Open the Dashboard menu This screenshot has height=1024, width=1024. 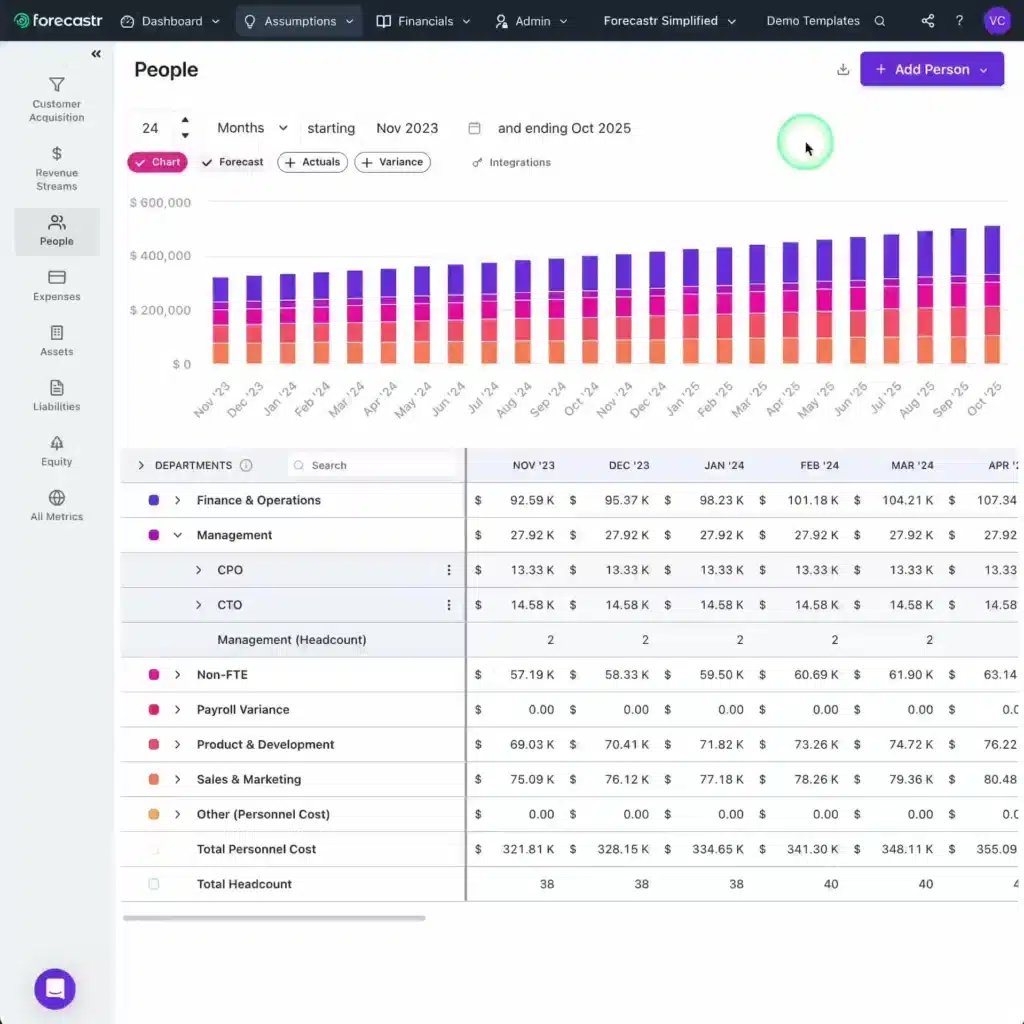click(170, 21)
